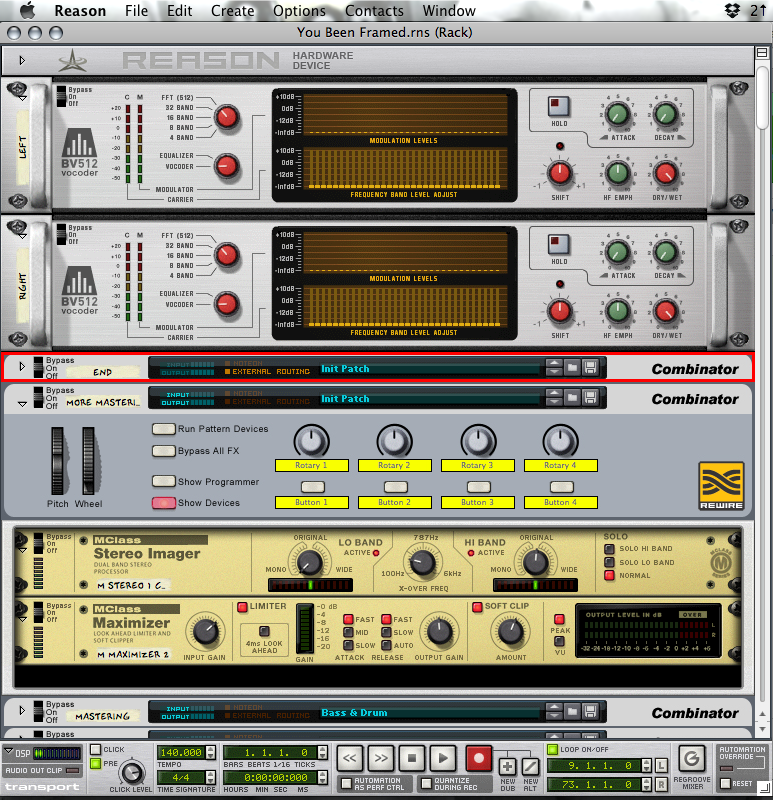Click the red Record button

479,758
